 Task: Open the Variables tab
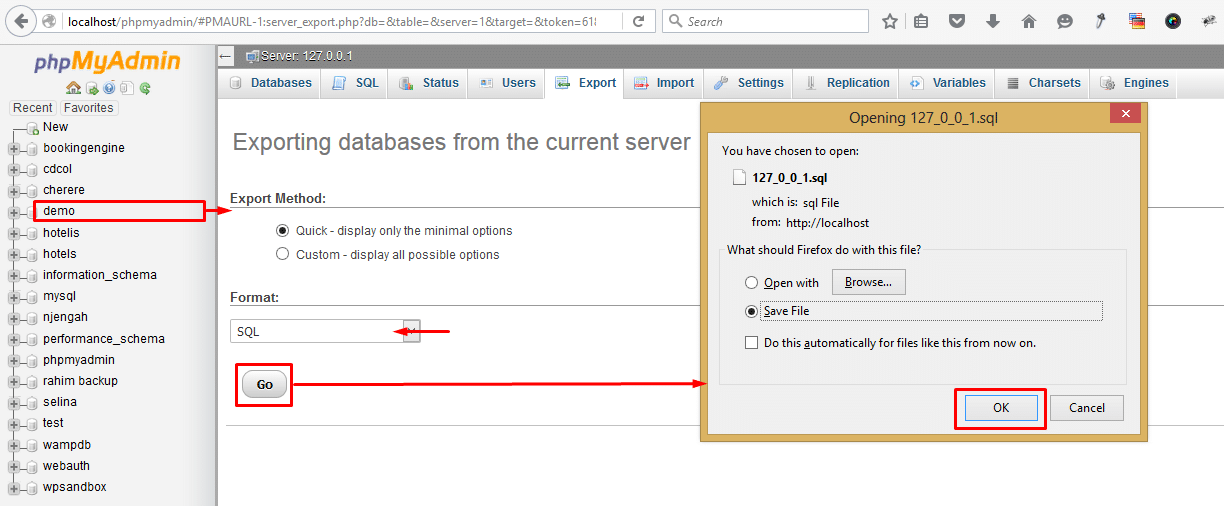947,83
